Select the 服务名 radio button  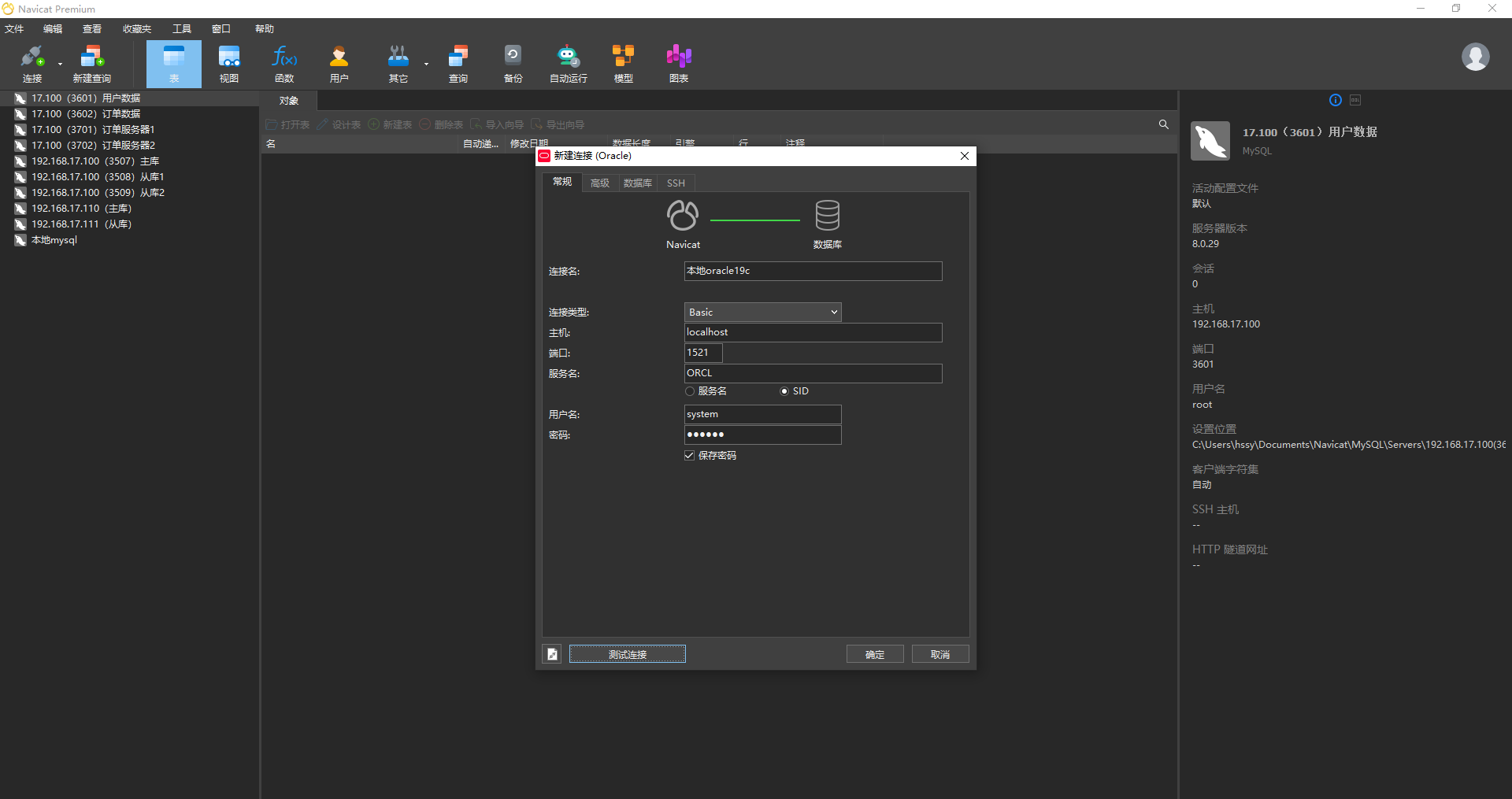click(690, 391)
